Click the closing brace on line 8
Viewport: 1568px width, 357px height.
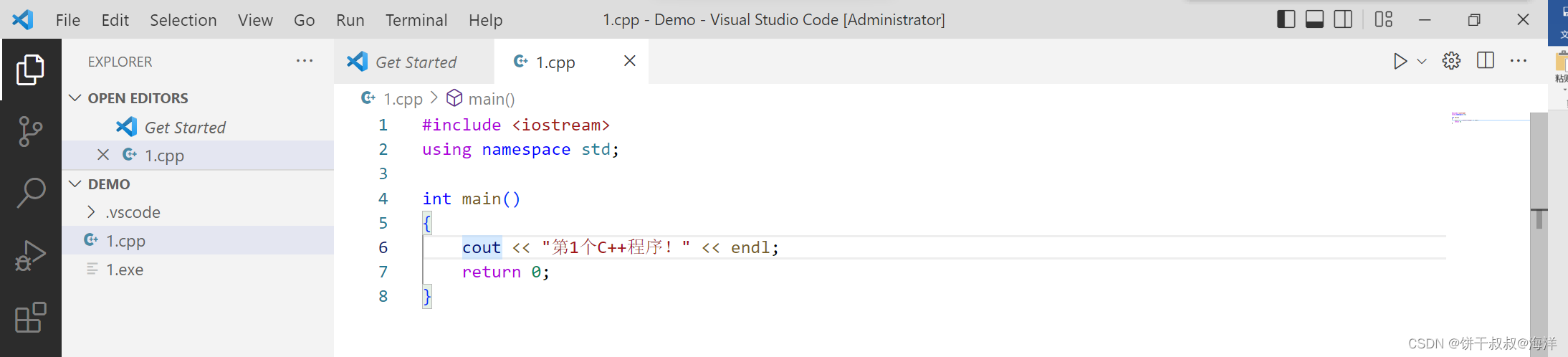coord(427,296)
